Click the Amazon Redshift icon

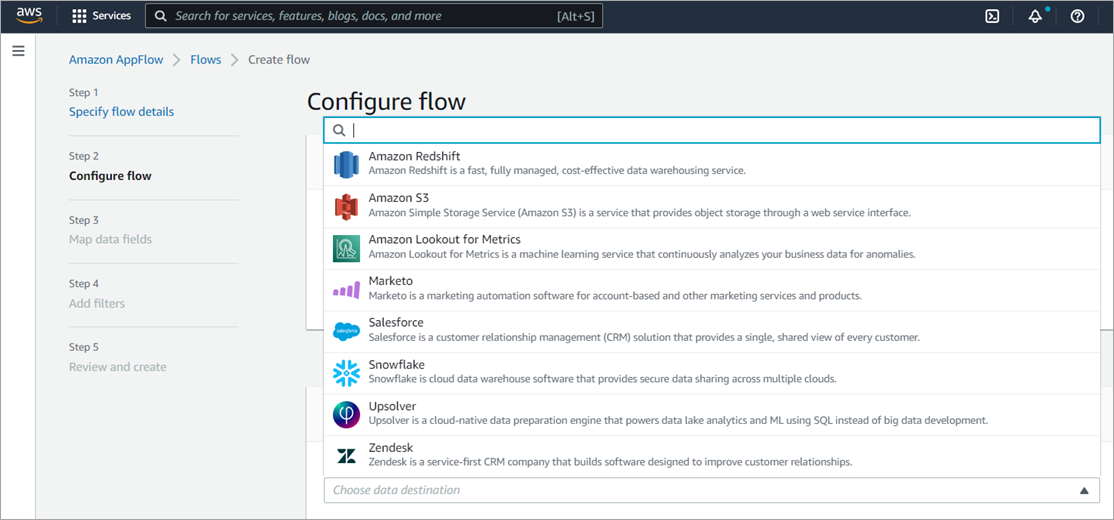coord(346,165)
